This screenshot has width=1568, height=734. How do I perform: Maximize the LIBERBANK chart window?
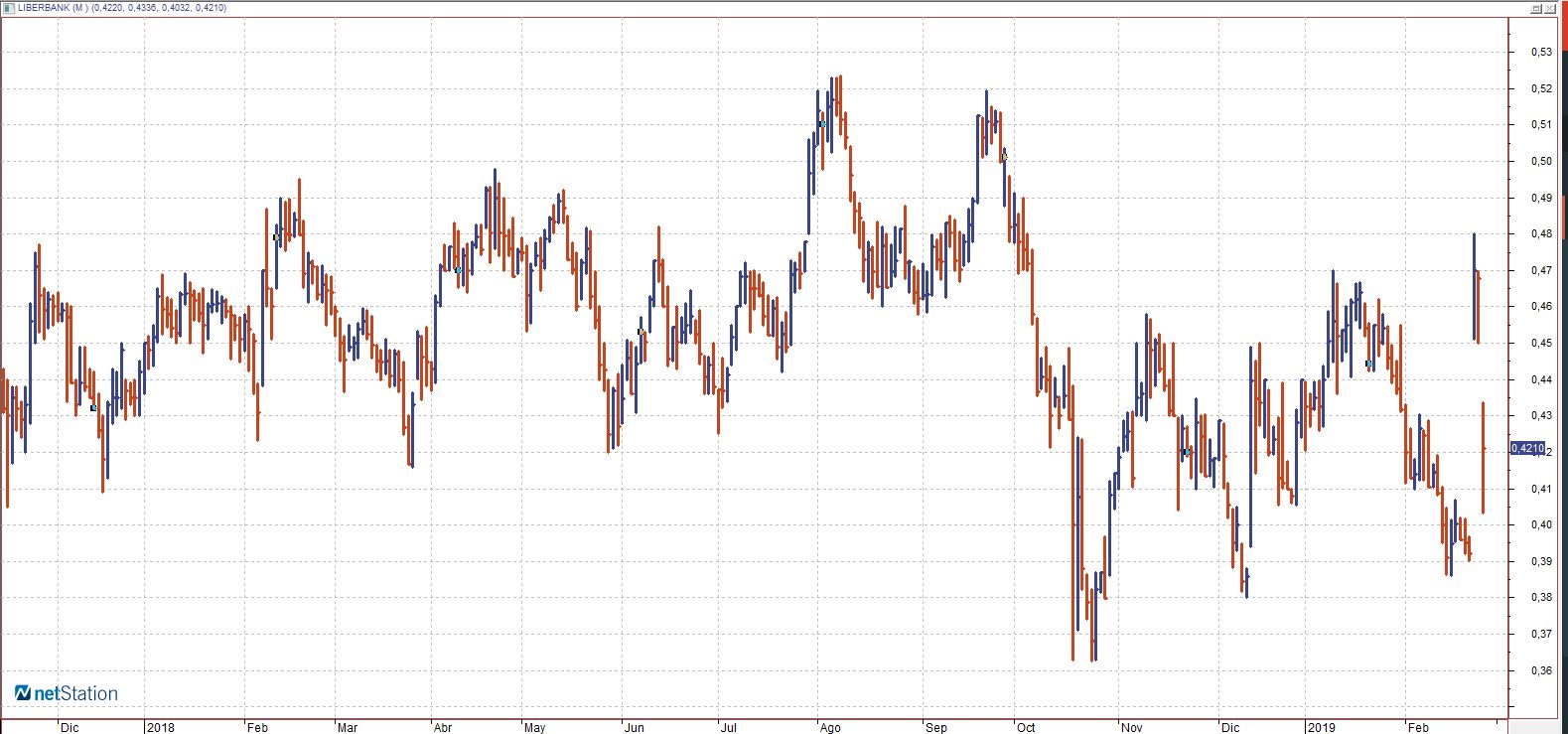pyautogui.click(x=1536, y=8)
